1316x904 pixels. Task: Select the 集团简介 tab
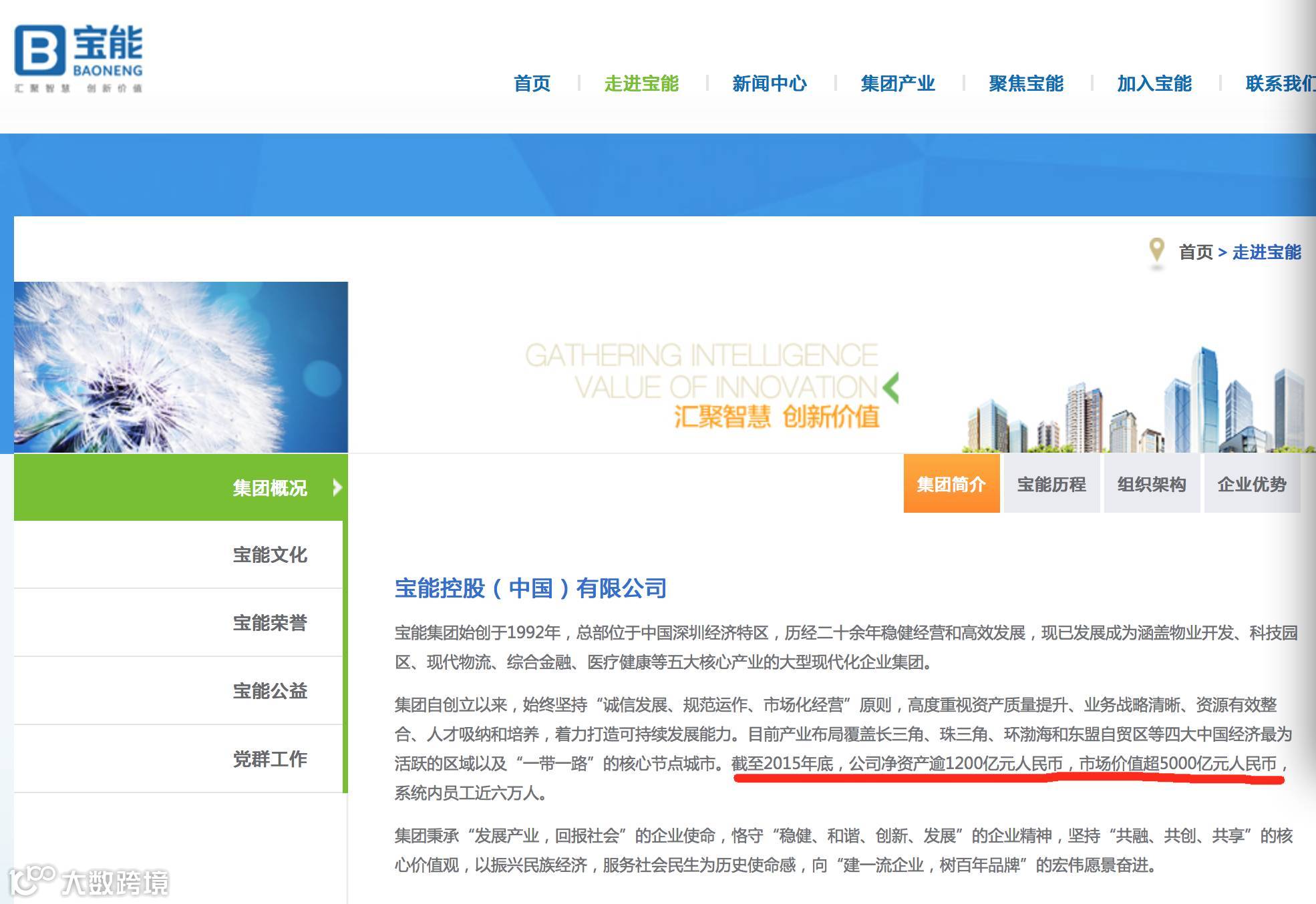pyautogui.click(x=951, y=484)
